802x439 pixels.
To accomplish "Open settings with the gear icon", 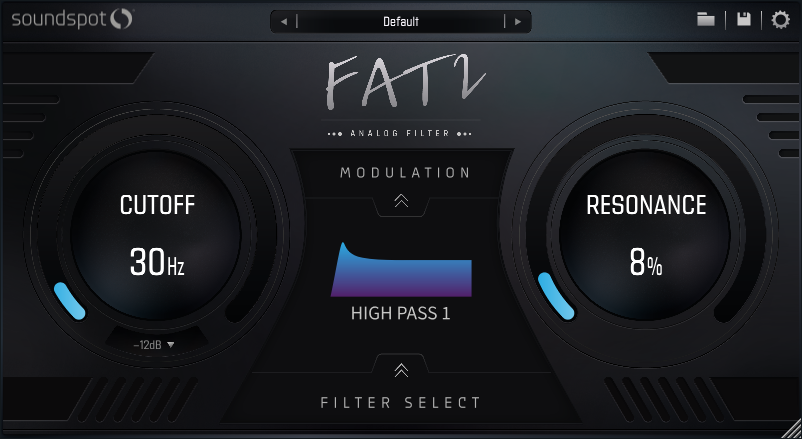I will 780,19.
